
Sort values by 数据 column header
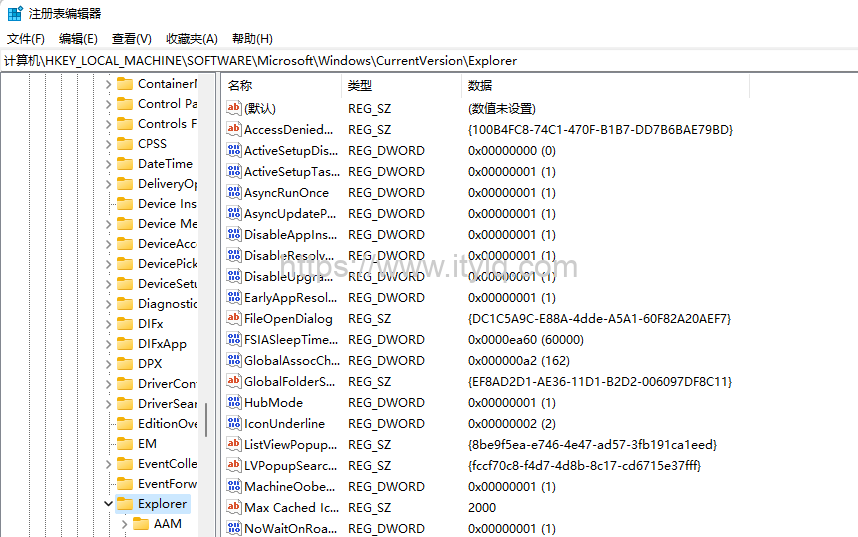(606, 85)
